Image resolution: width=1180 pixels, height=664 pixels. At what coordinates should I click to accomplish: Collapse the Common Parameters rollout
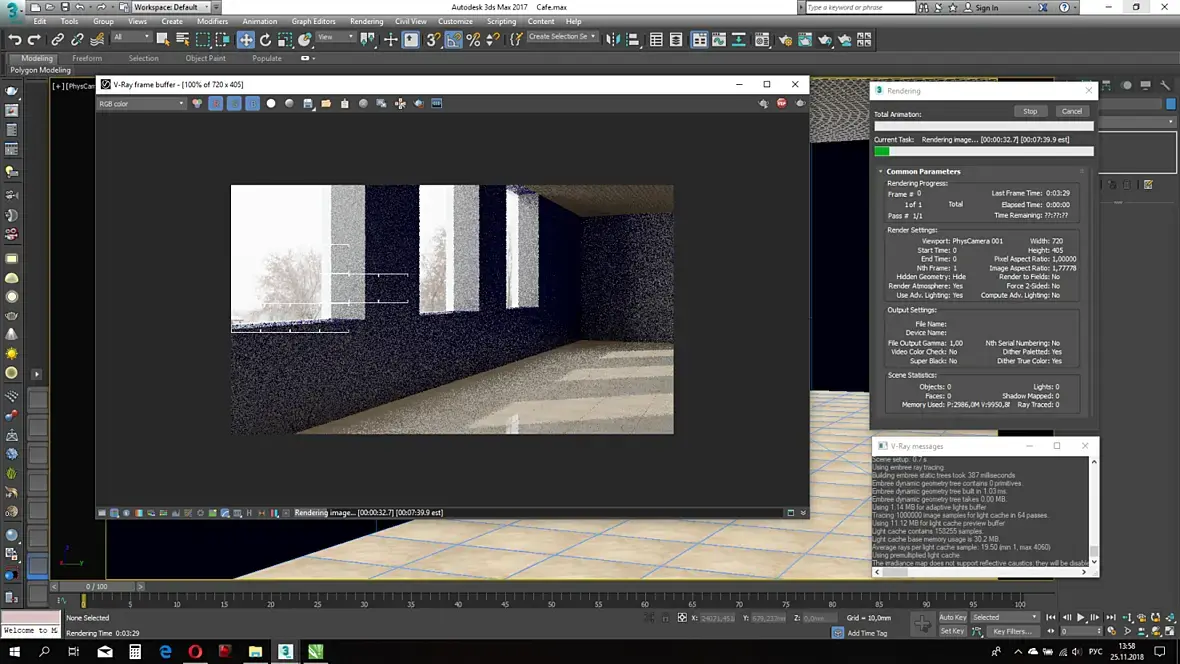[922, 171]
